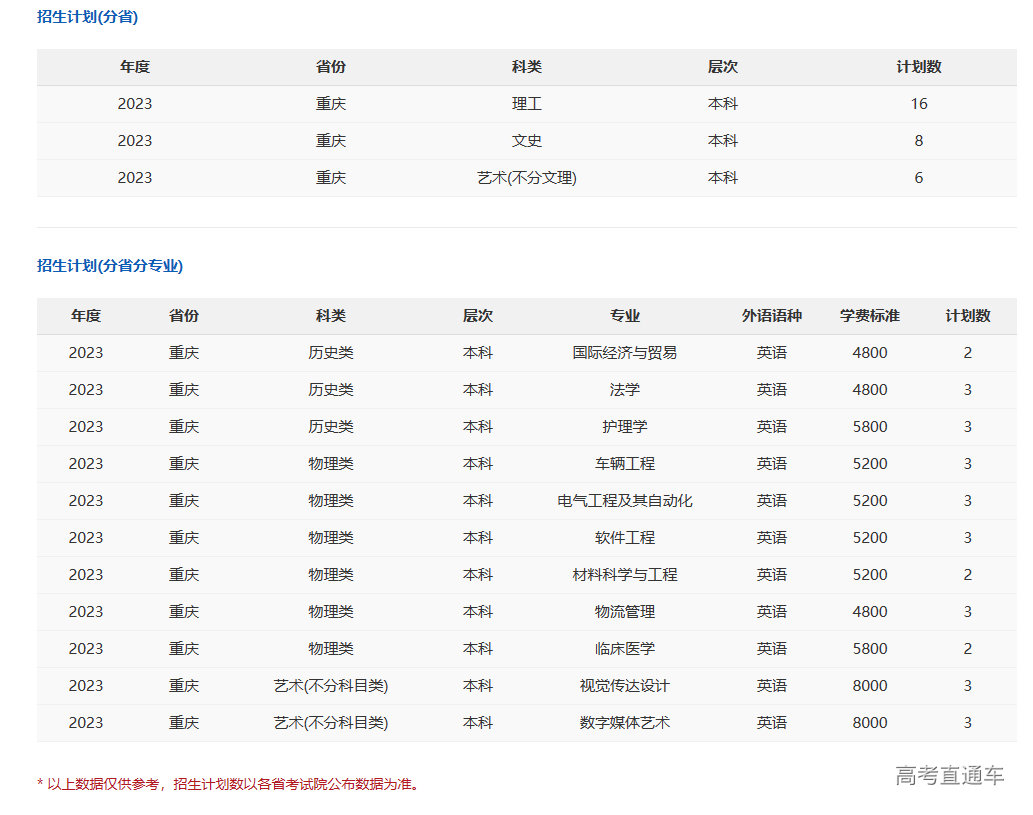
Task: Click the 学费标准 column header
Action: point(870,315)
